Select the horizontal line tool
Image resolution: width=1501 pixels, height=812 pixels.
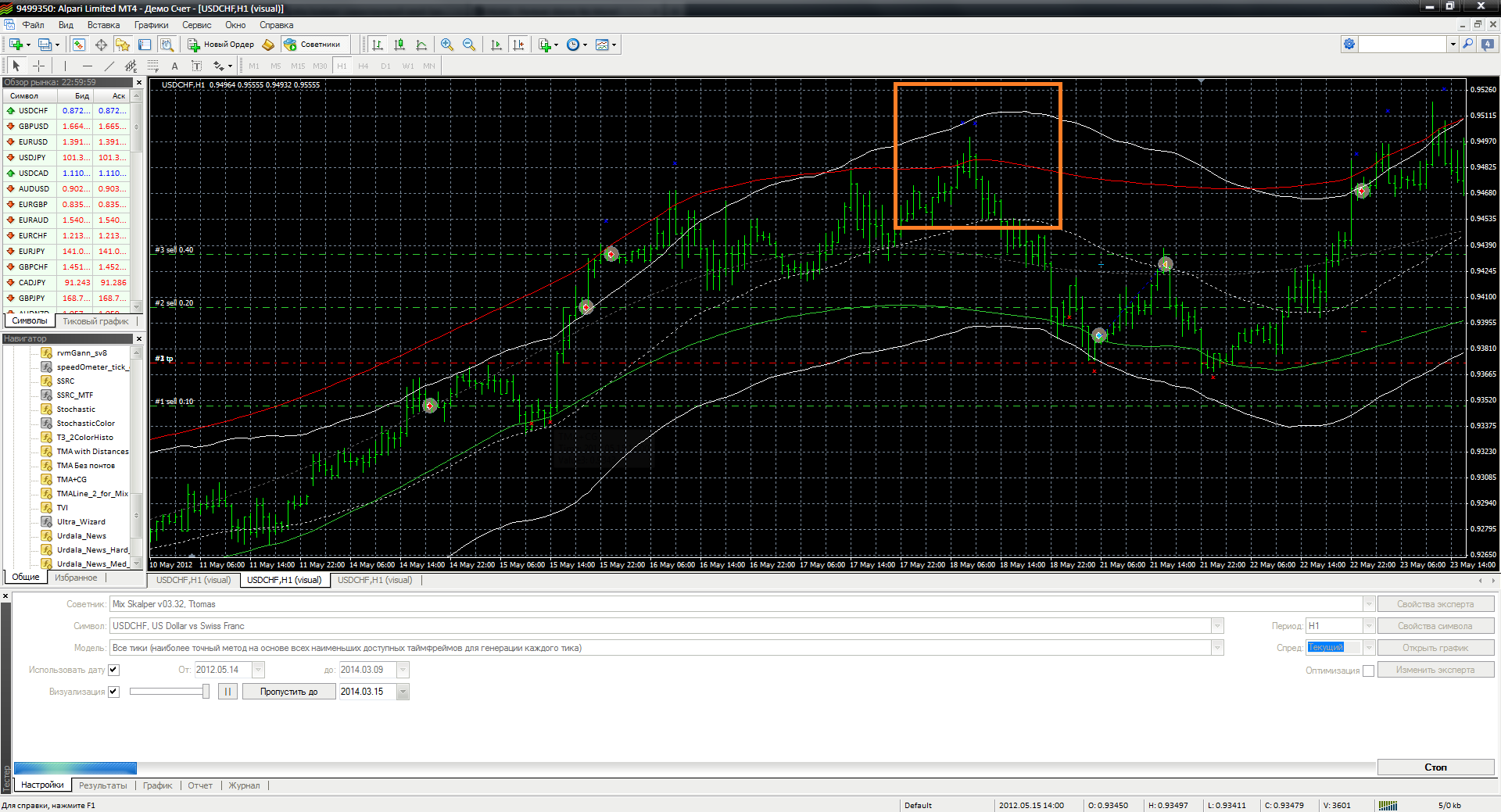[87, 66]
